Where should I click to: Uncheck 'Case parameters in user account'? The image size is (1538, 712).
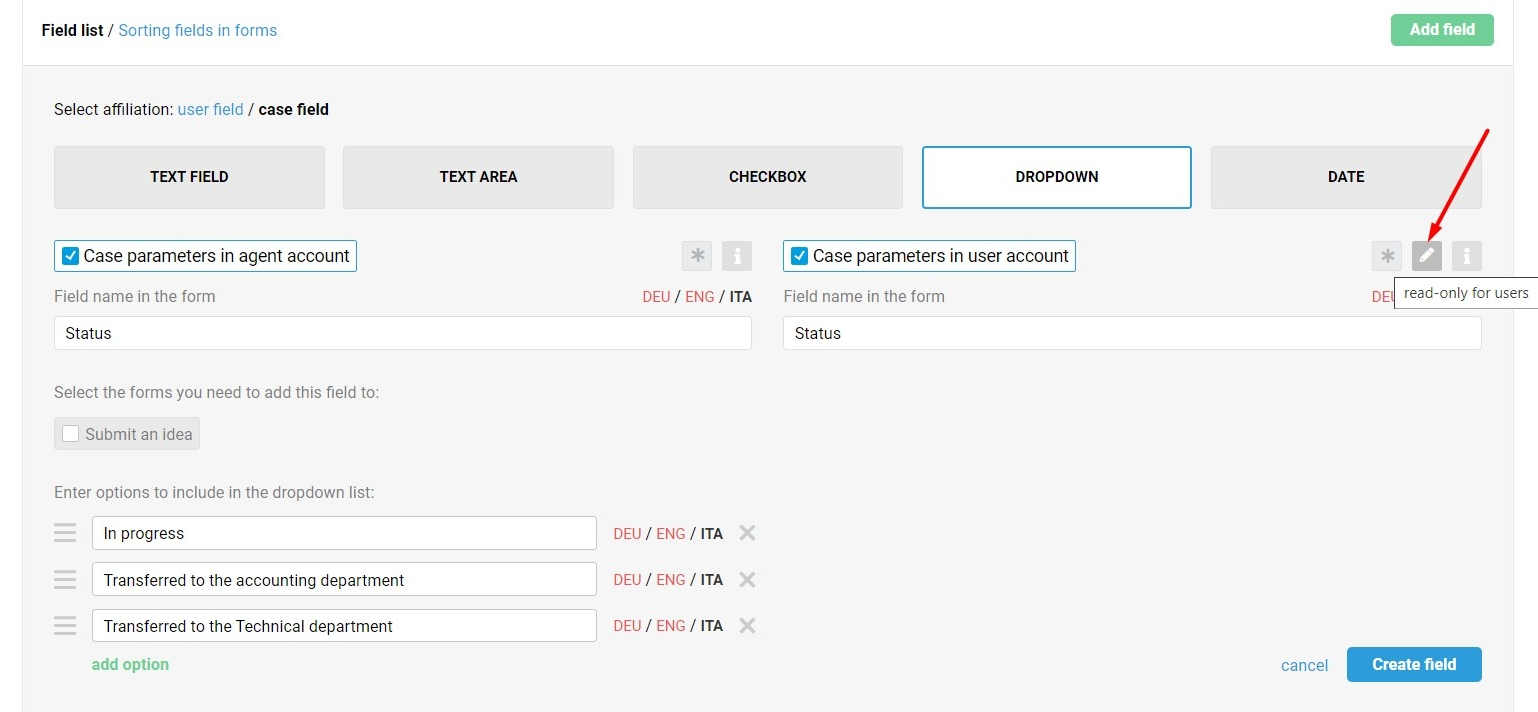(x=800, y=256)
